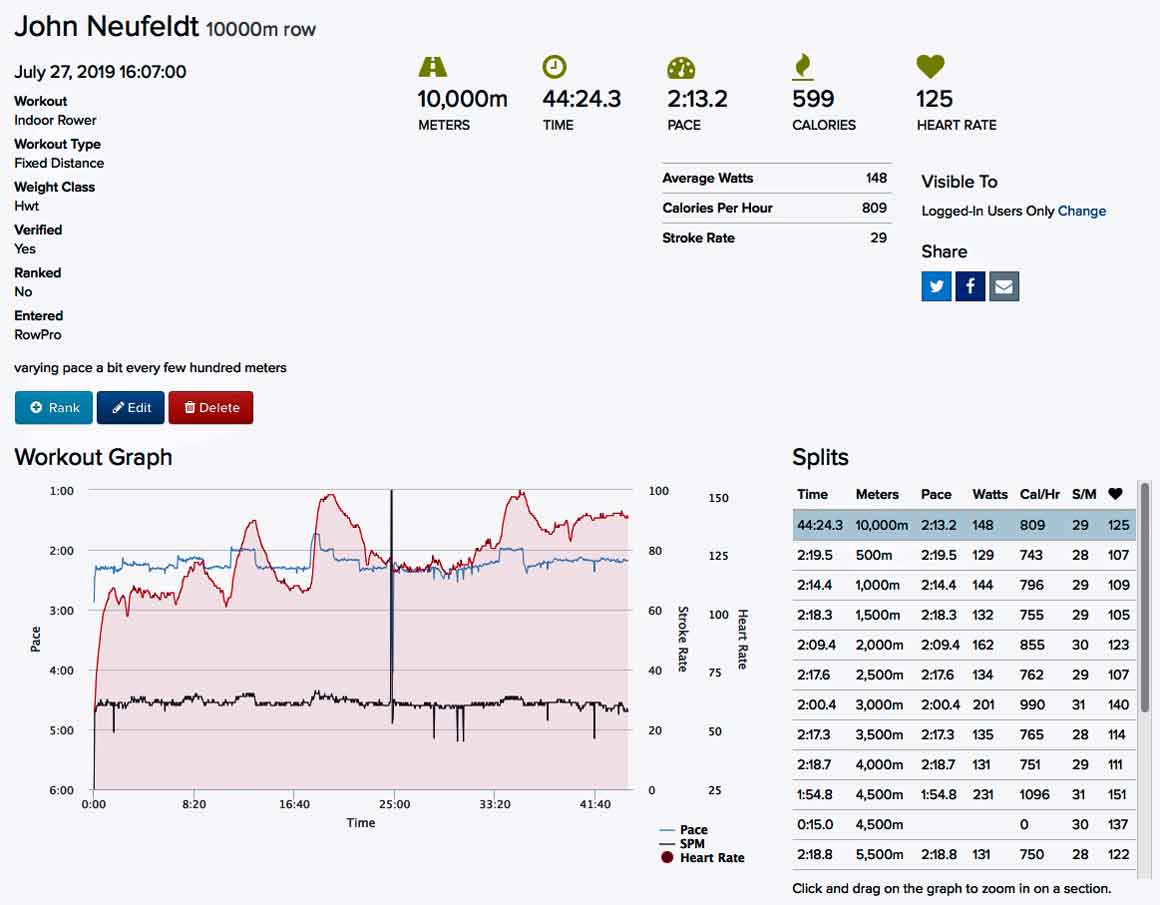
Task: Click the workout comment about varying pace
Action: [150, 368]
